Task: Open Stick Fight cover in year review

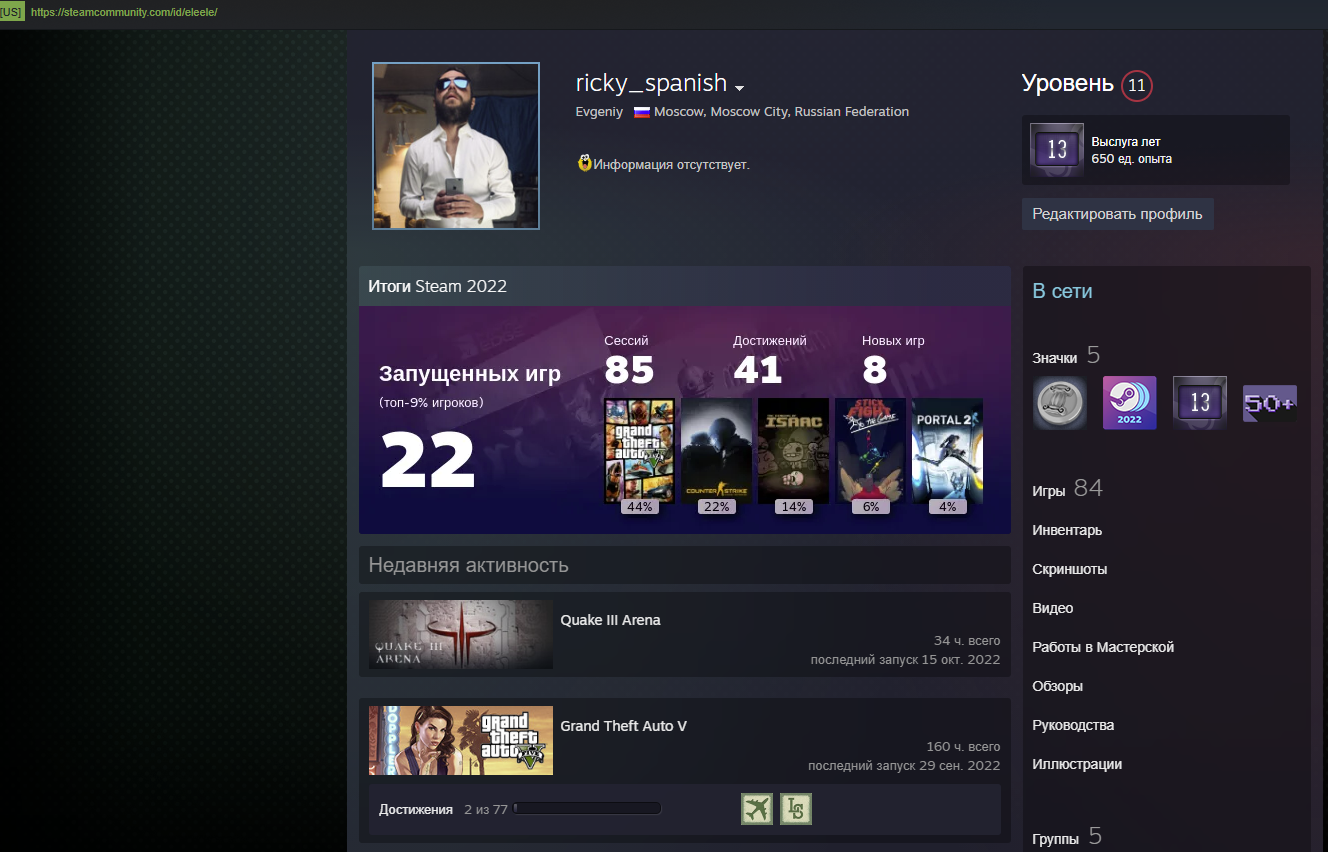Action: point(871,450)
